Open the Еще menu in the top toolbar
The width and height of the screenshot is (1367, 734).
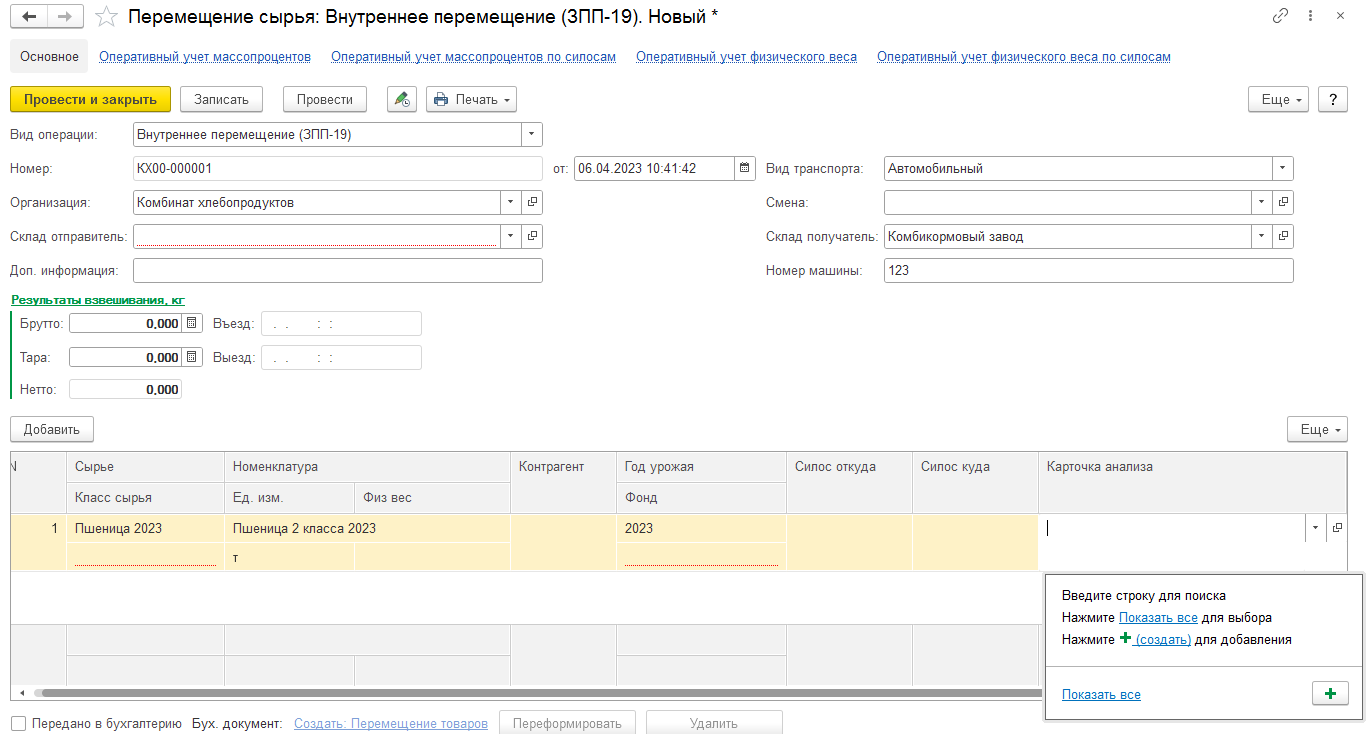(x=1279, y=100)
